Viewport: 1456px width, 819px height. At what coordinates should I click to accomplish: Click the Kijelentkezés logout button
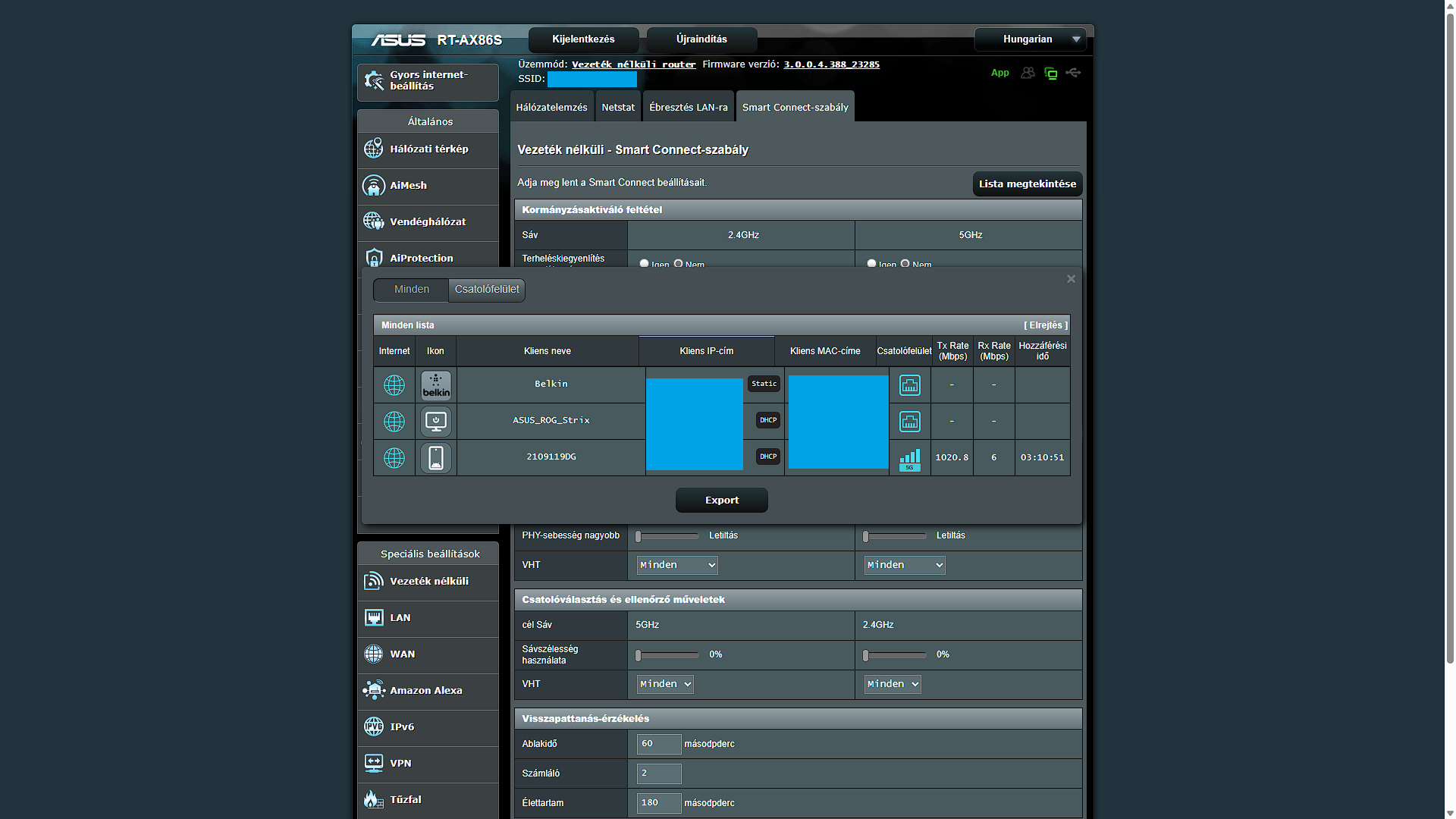pos(583,39)
